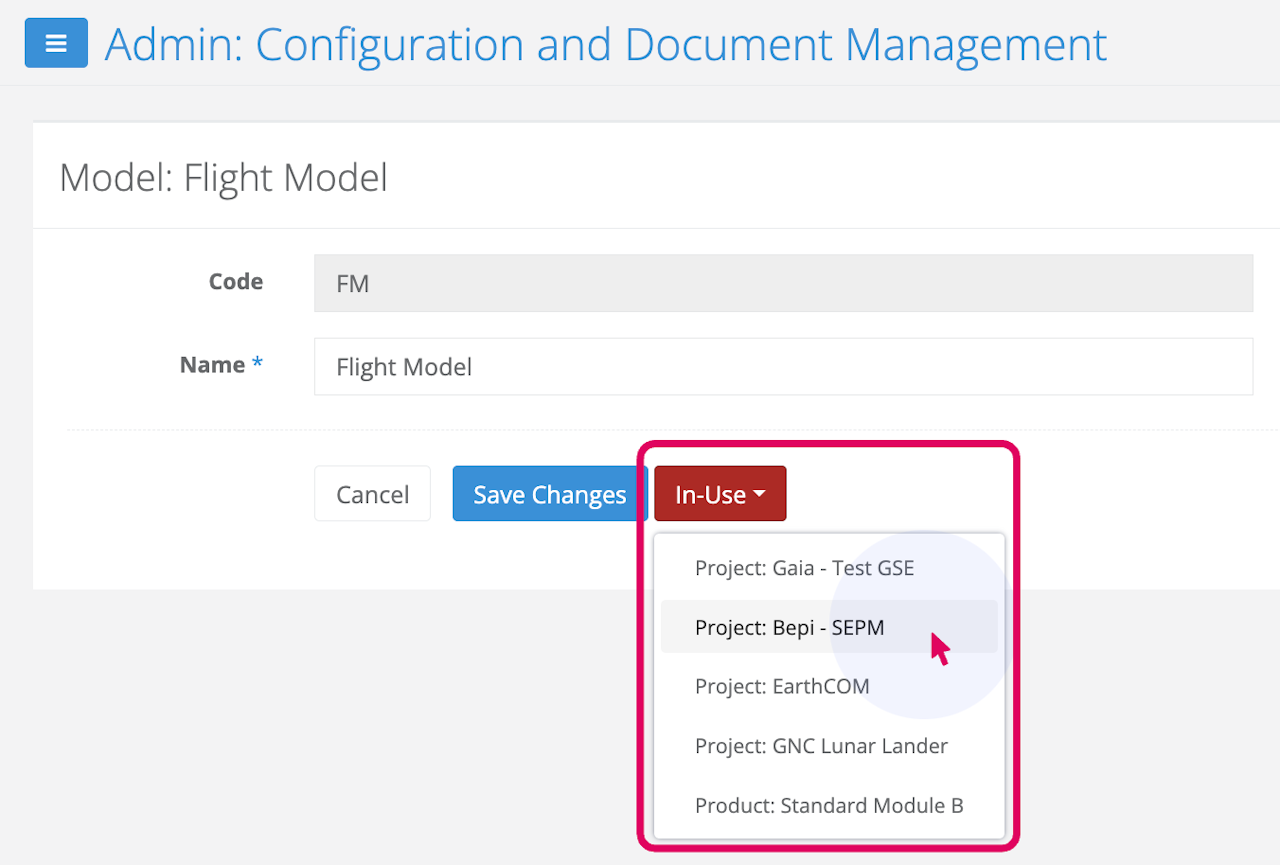
Task: Click the Name field label
Action: tap(212, 365)
